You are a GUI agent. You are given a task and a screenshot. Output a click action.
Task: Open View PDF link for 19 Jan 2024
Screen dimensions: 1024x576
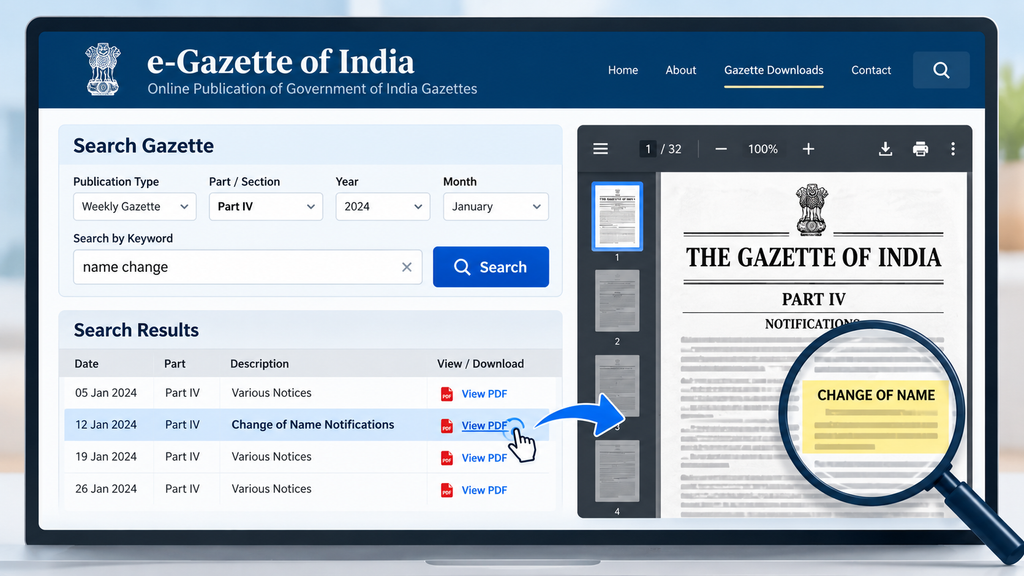click(x=484, y=458)
